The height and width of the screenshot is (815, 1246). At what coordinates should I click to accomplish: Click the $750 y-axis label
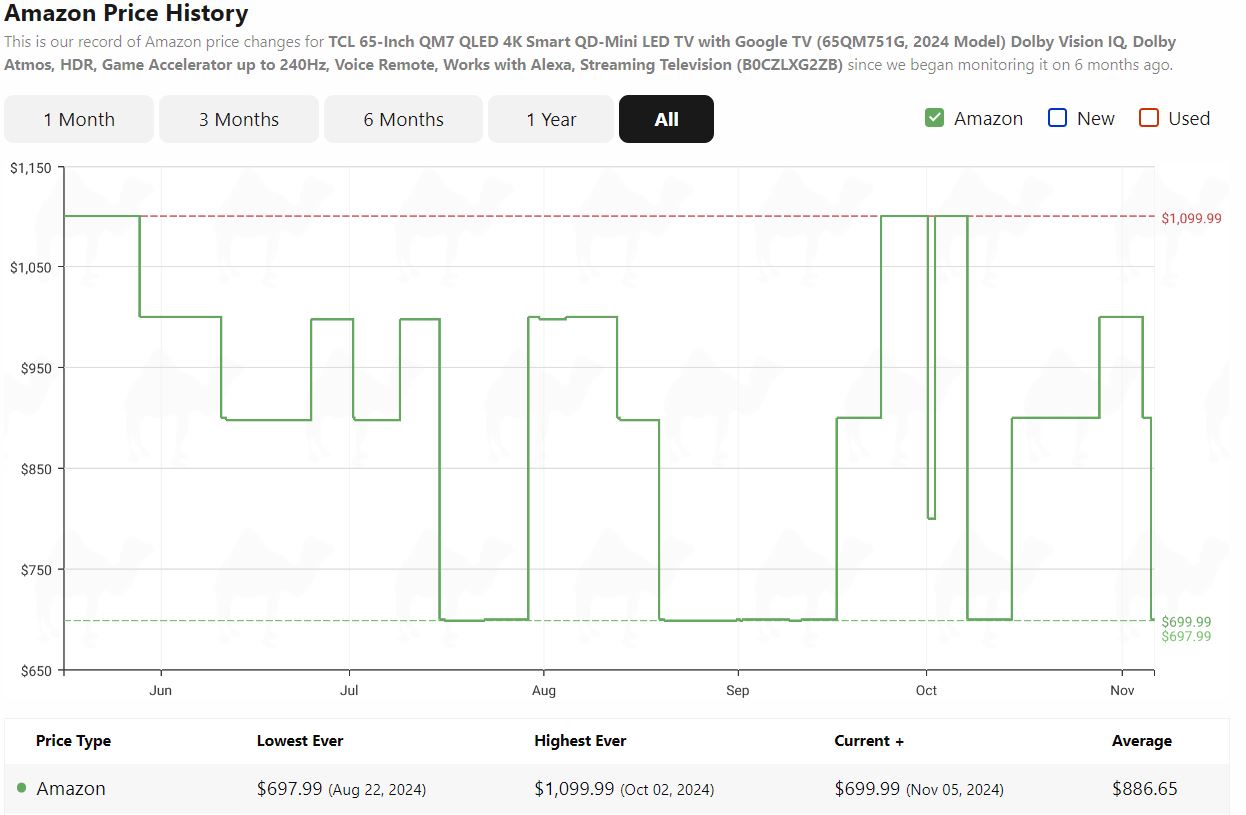click(x=35, y=570)
